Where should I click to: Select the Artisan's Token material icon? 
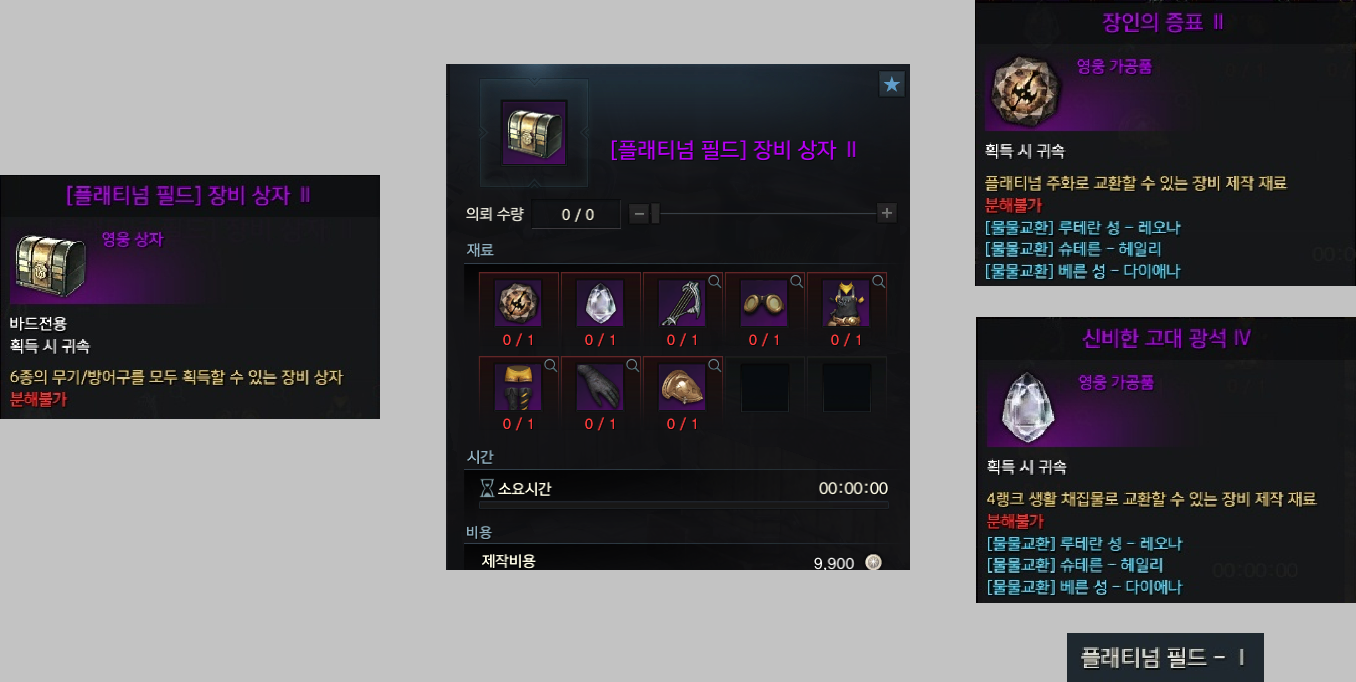[518, 303]
